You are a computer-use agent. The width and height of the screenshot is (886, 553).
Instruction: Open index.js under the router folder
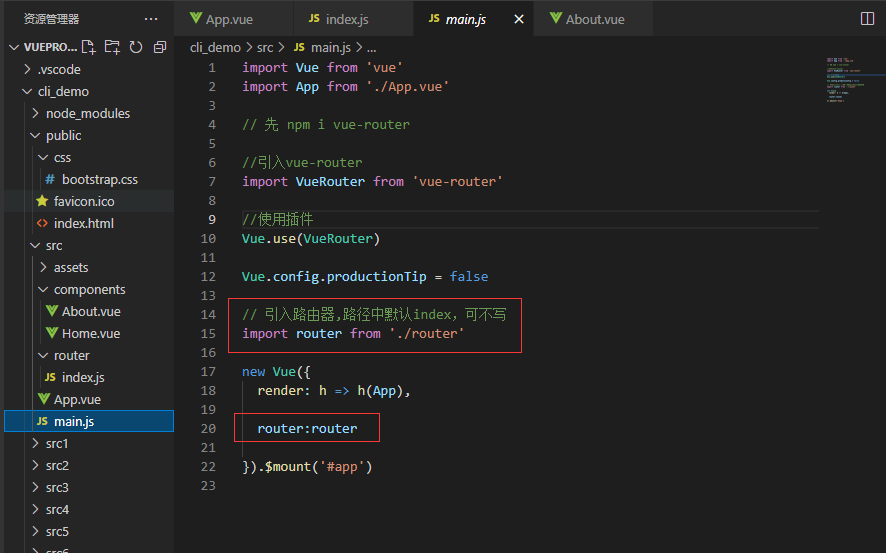click(89, 377)
